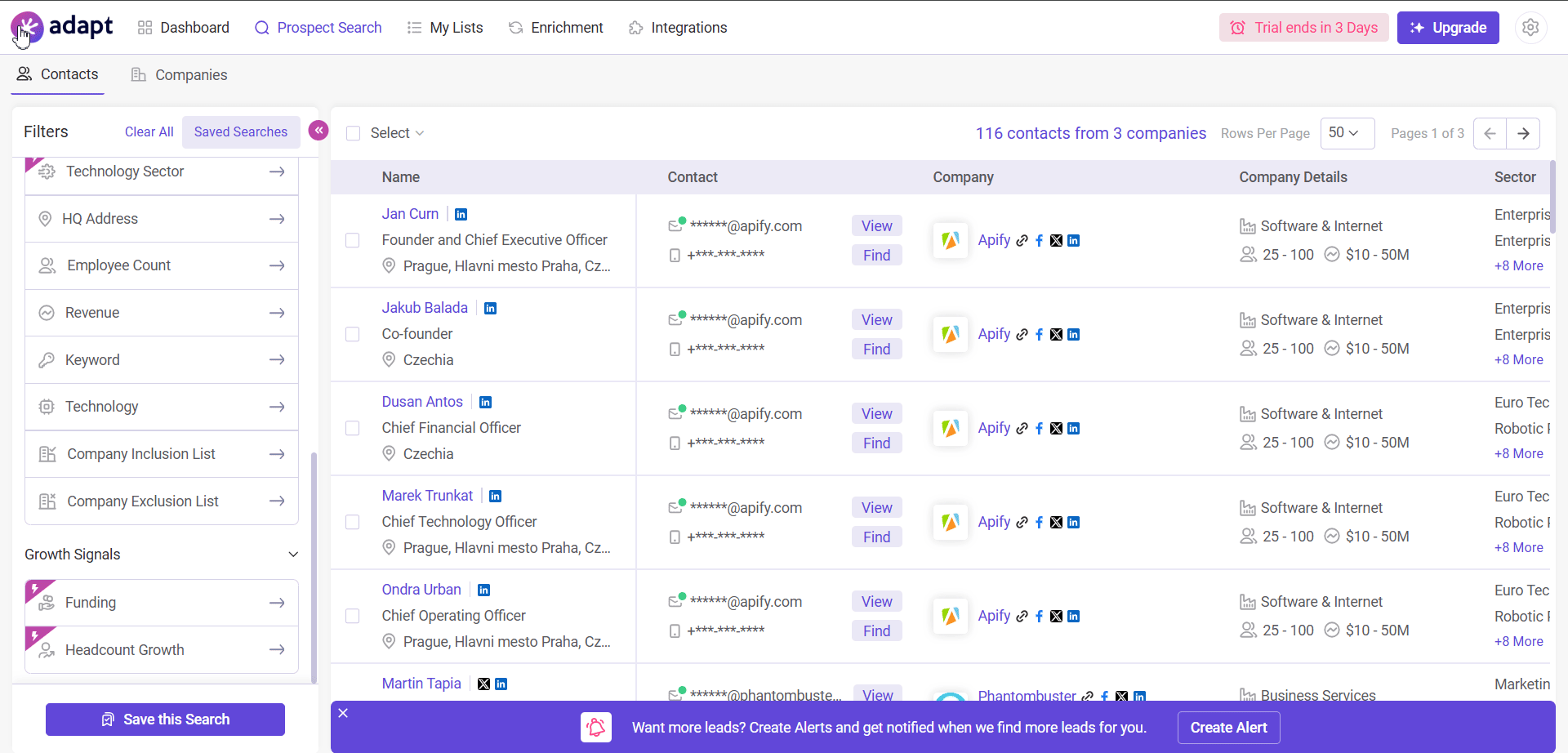Collapse the Growth Signals section
This screenshot has height=753, width=1568.
293,554
